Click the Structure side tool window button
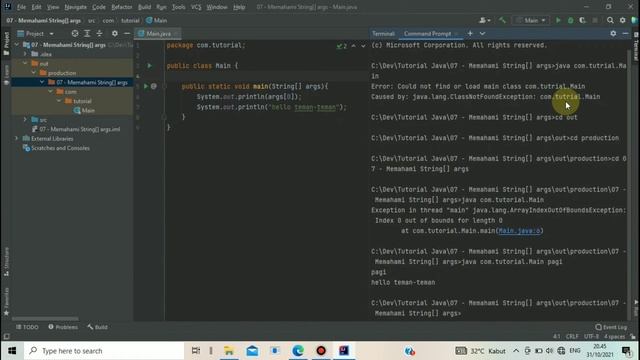640x360 pixels. click(x=6, y=262)
